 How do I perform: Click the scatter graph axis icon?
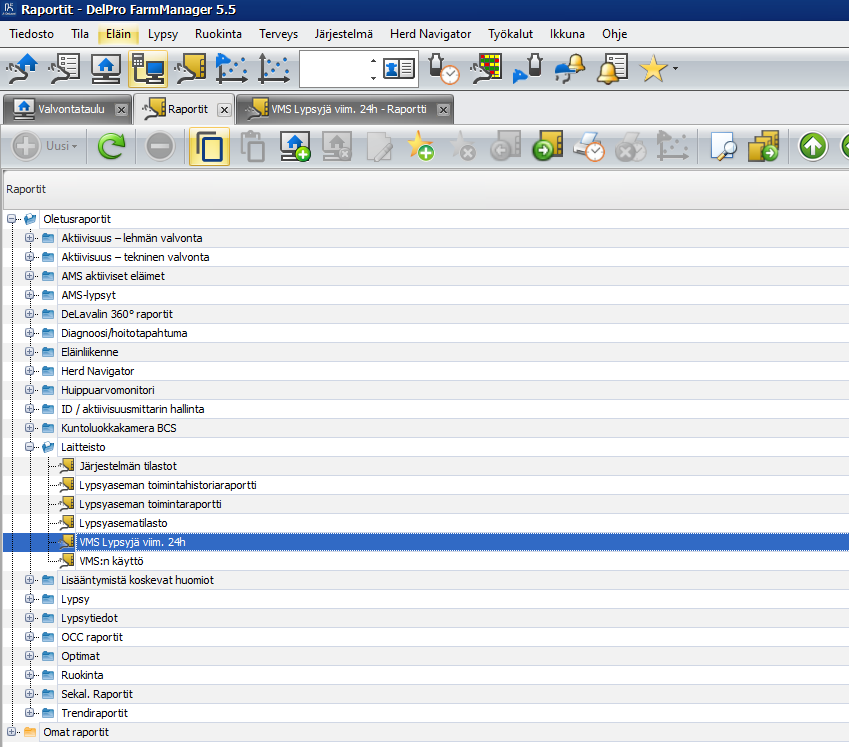(x=273, y=69)
